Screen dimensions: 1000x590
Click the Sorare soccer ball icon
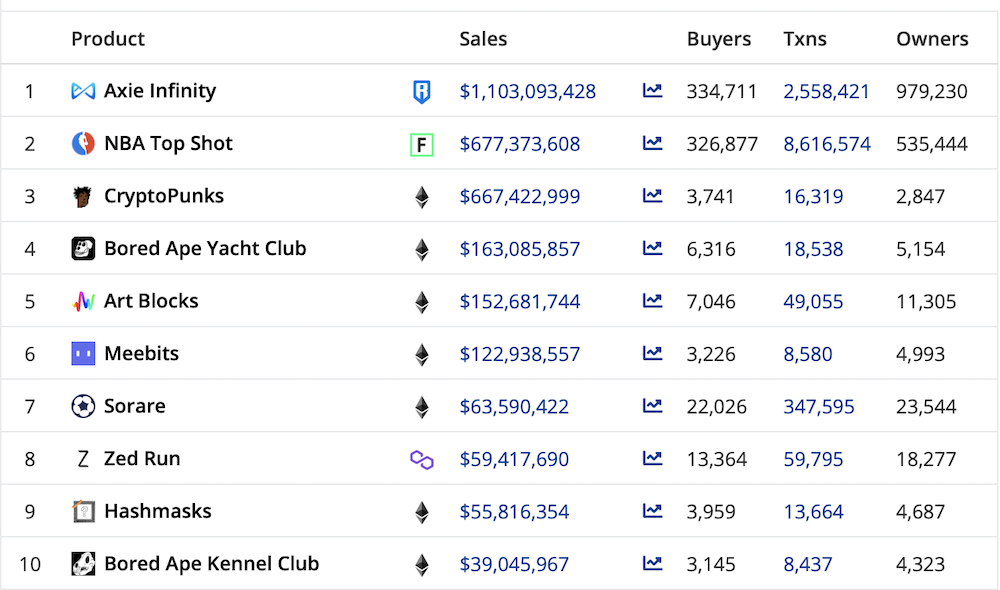coord(83,406)
